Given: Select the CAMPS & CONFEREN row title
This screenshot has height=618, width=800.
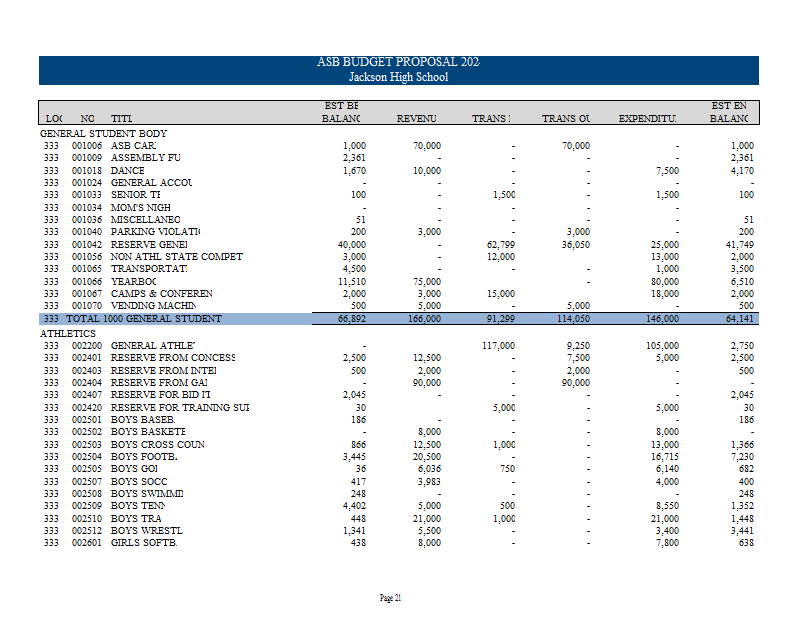Looking at the screenshot, I should coord(162,294).
